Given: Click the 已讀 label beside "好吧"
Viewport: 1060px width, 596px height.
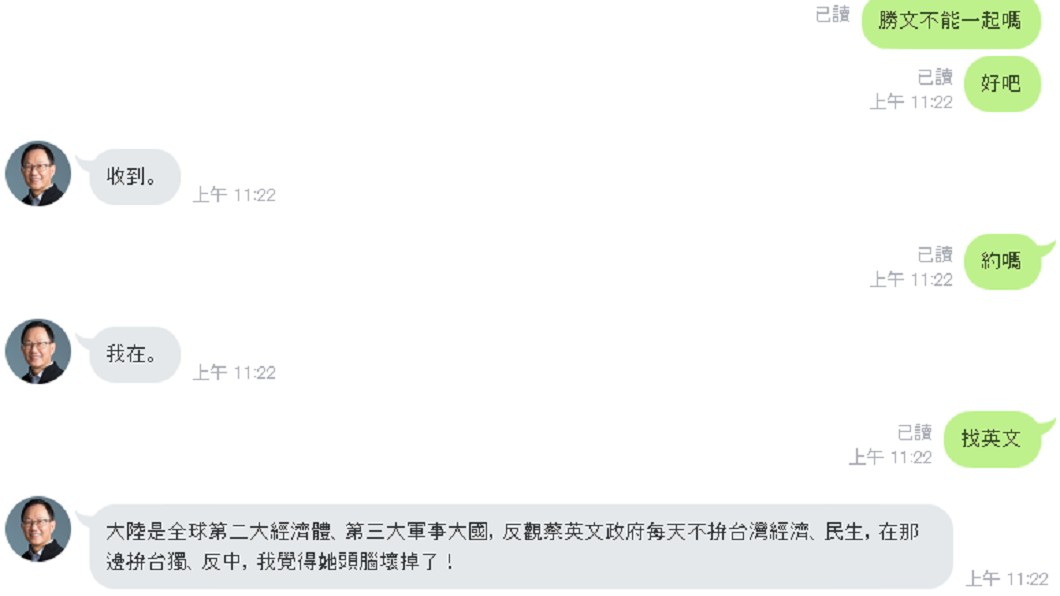Looking at the screenshot, I should [x=935, y=77].
